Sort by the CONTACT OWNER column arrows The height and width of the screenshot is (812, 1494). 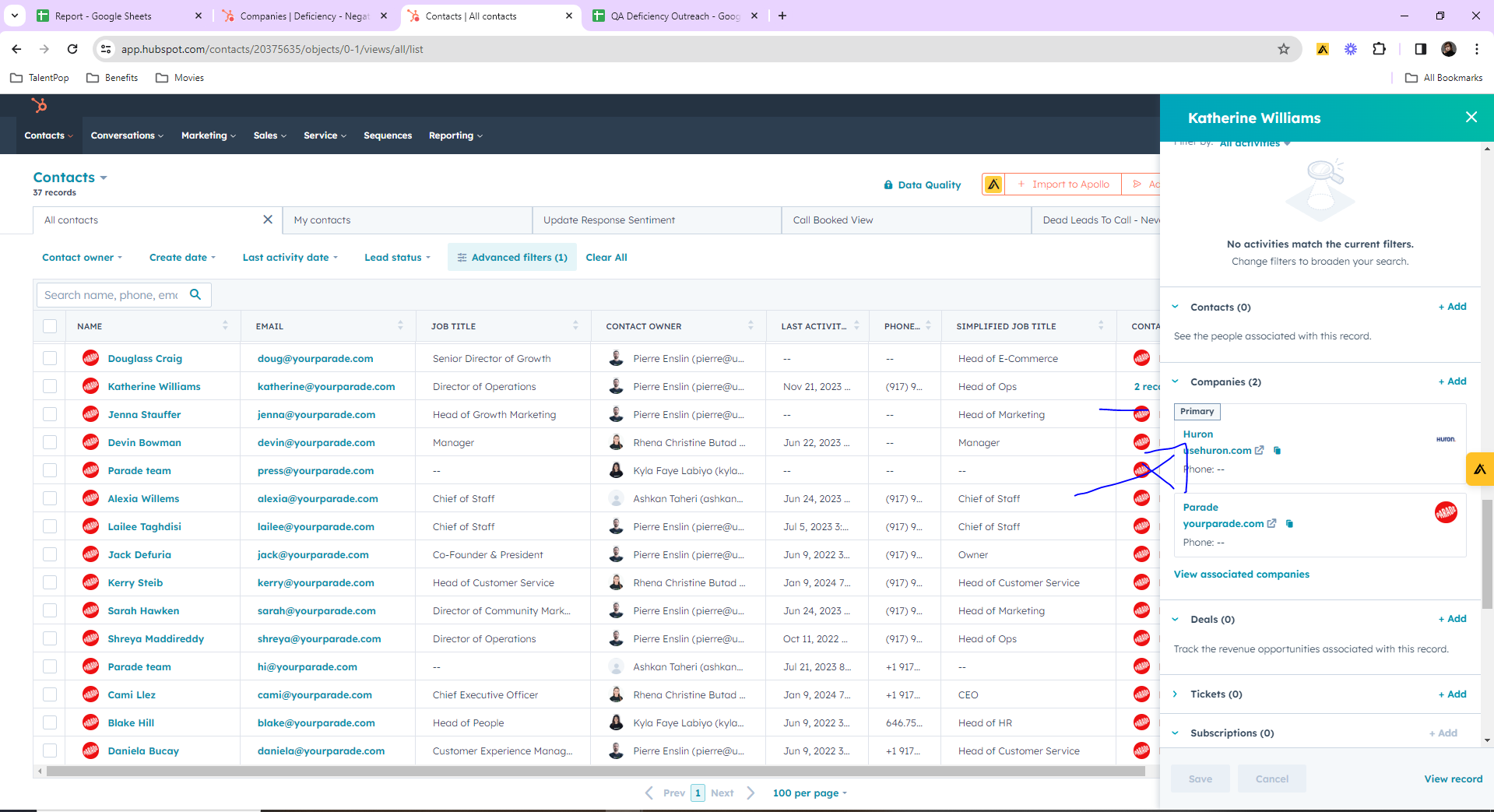tap(751, 325)
